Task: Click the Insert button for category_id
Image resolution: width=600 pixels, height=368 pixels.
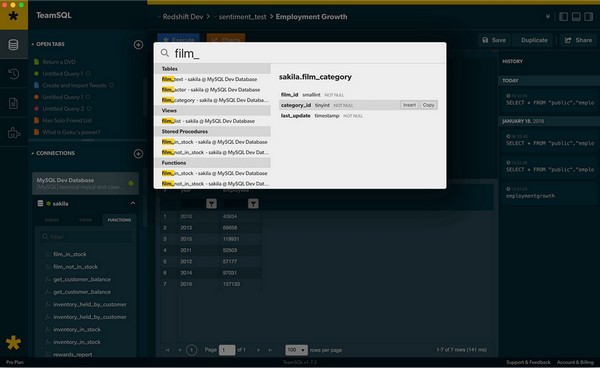Action: 409,105
